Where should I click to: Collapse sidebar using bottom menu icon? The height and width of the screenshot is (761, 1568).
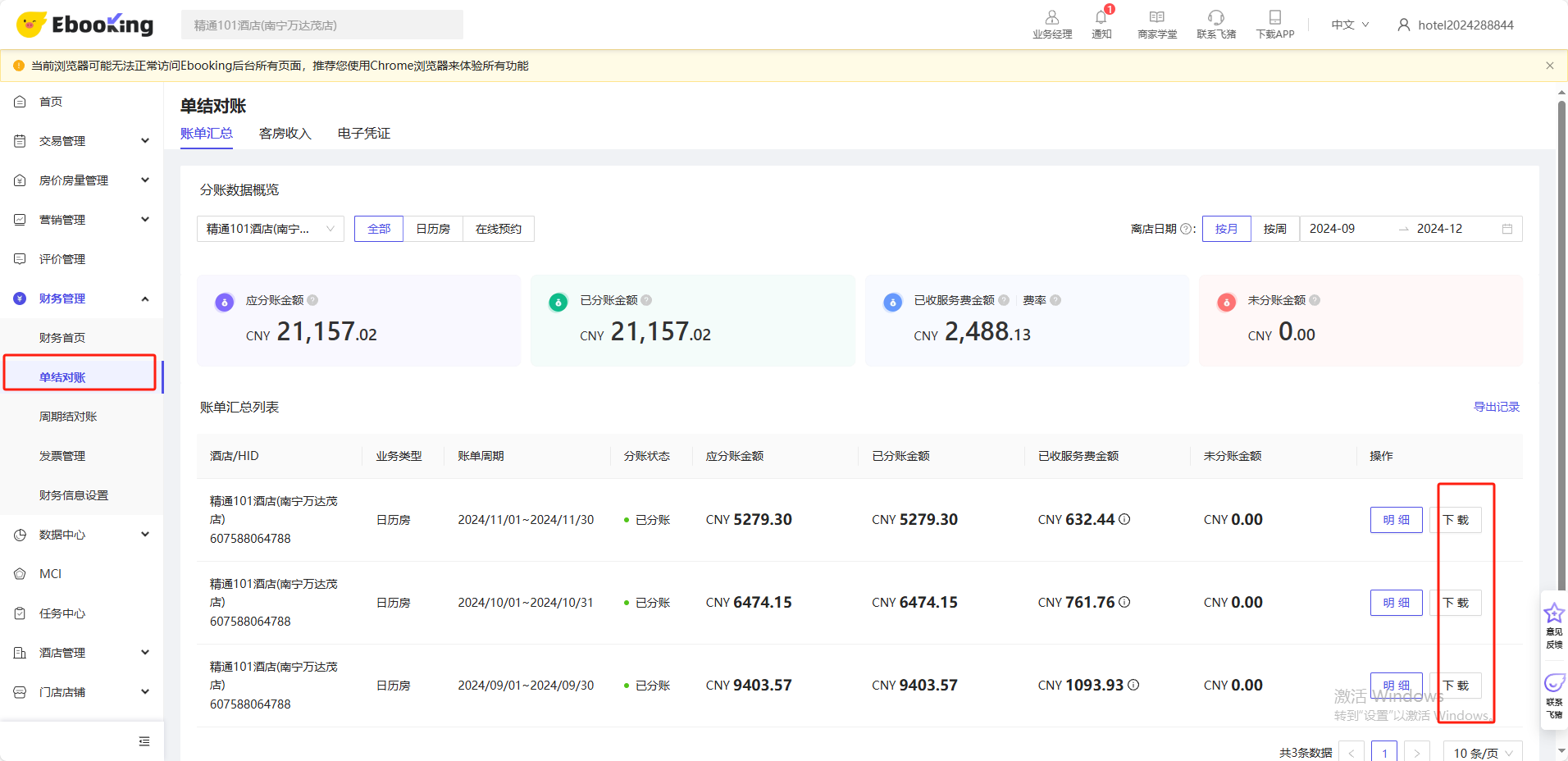point(144,741)
